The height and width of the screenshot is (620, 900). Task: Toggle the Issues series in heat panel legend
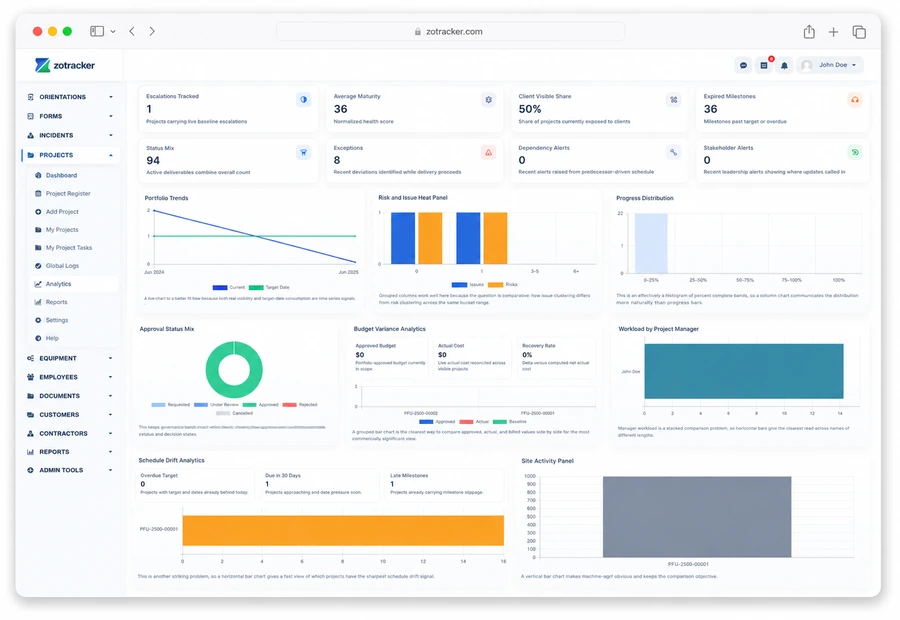click(467, 284)
